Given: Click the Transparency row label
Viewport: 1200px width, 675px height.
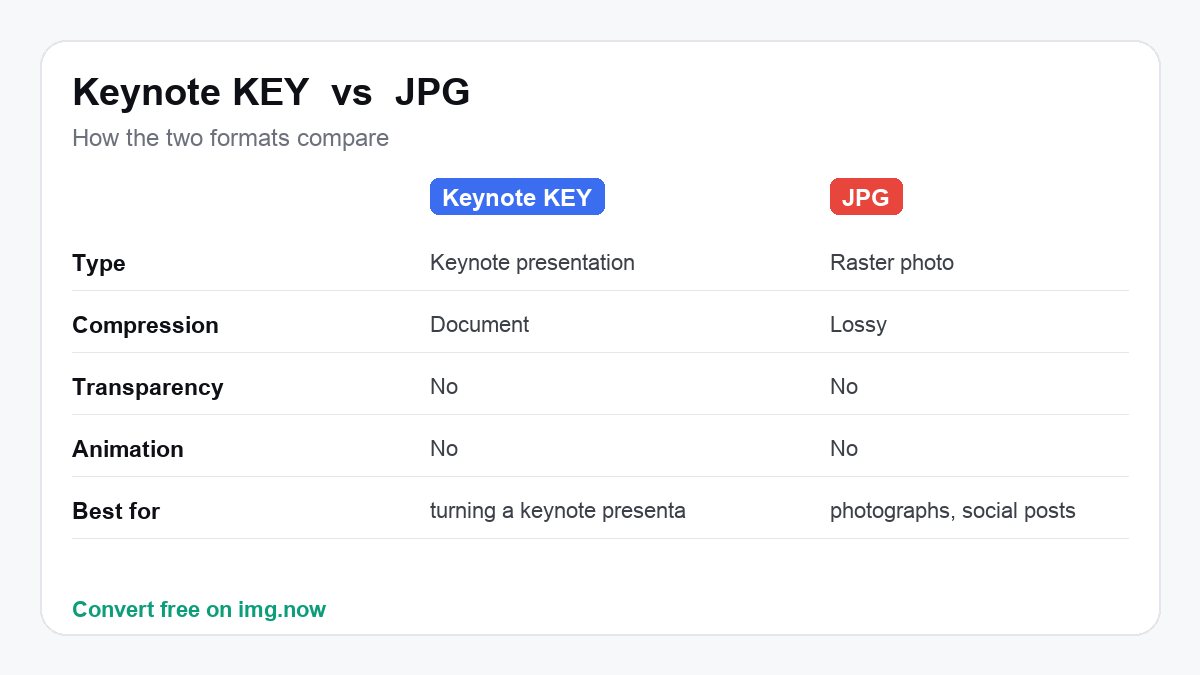Looking at the screenshot, I should coord(148,387).
